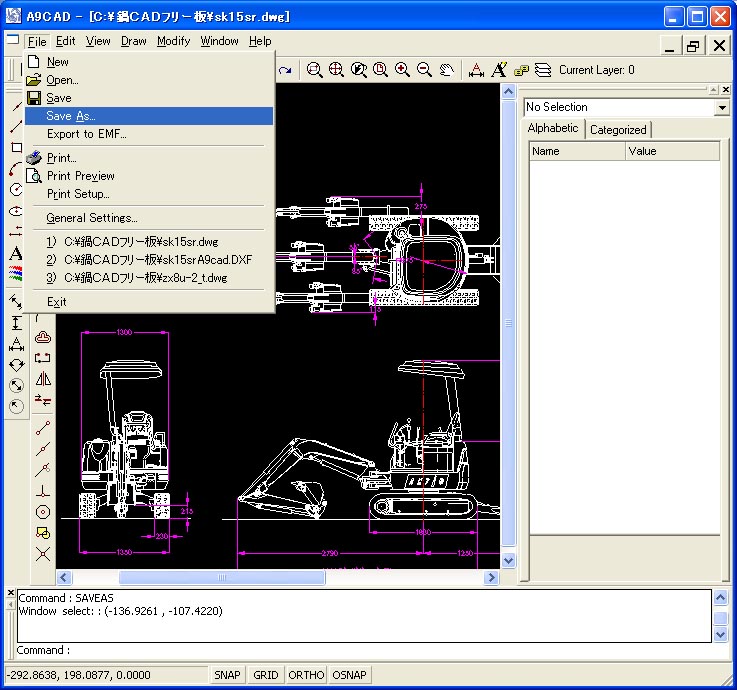Image resolution: width=737 pixels, height=690 pixels.
Task: Choose Exit from File menu
Action: (149, 302)
